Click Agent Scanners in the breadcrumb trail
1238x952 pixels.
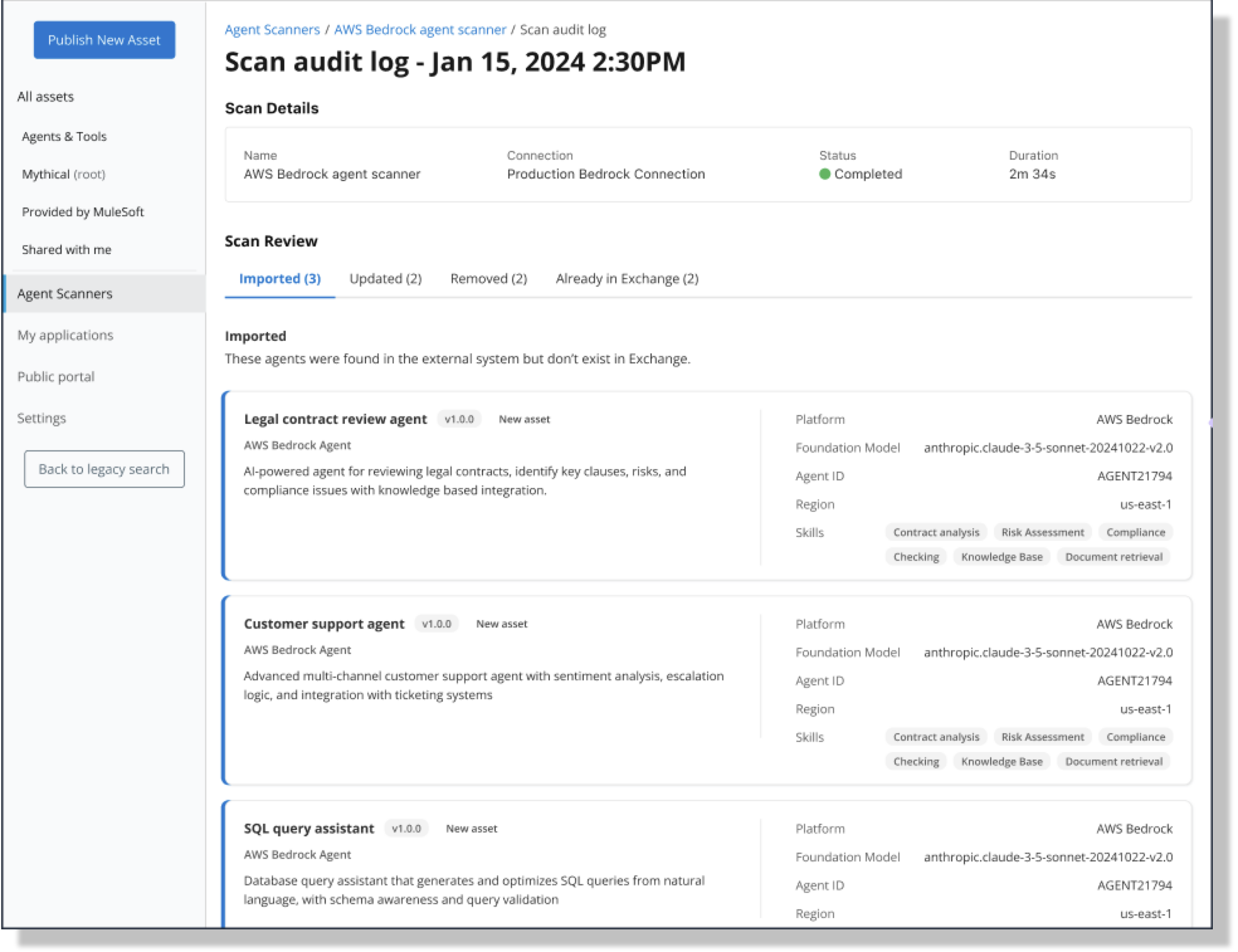(x=272, y=30)
